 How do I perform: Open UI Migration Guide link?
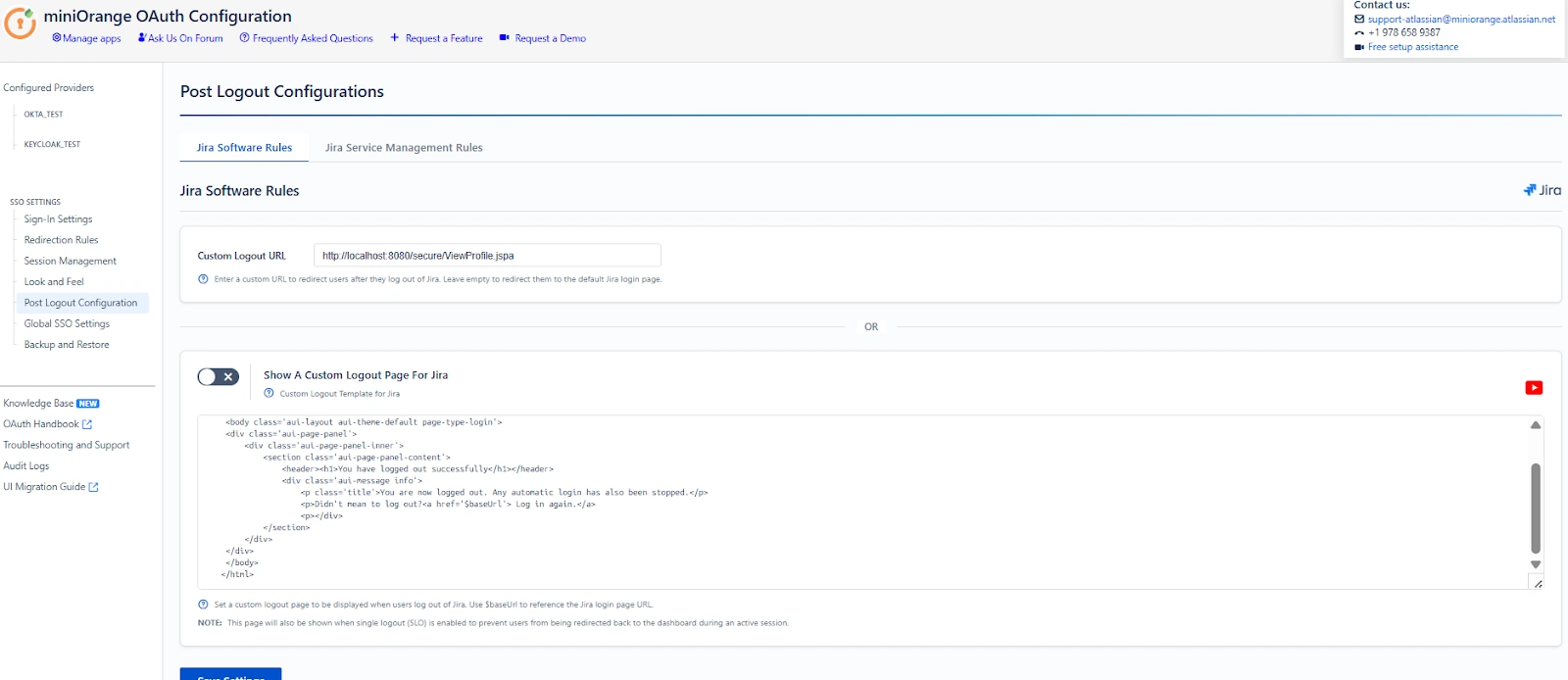click(44, 487)
